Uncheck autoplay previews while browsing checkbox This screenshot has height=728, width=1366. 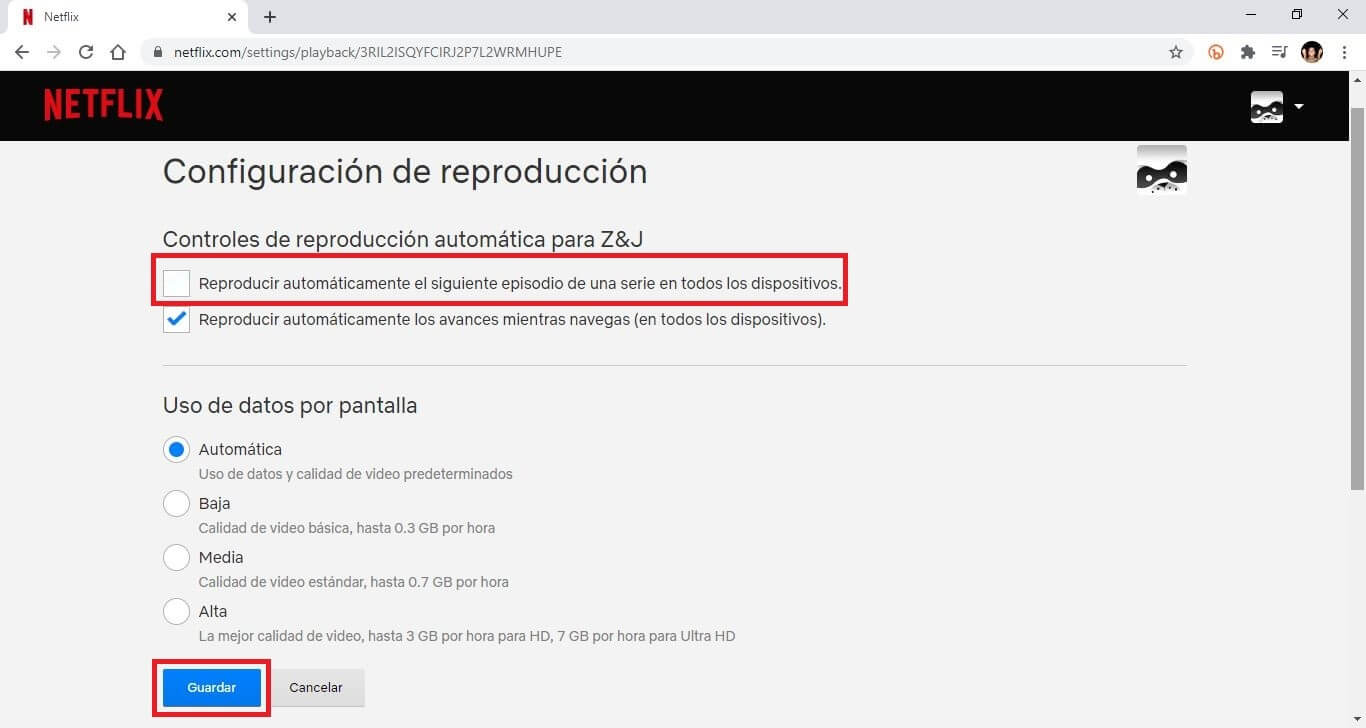pyautogui.click(x=176, y=320)
